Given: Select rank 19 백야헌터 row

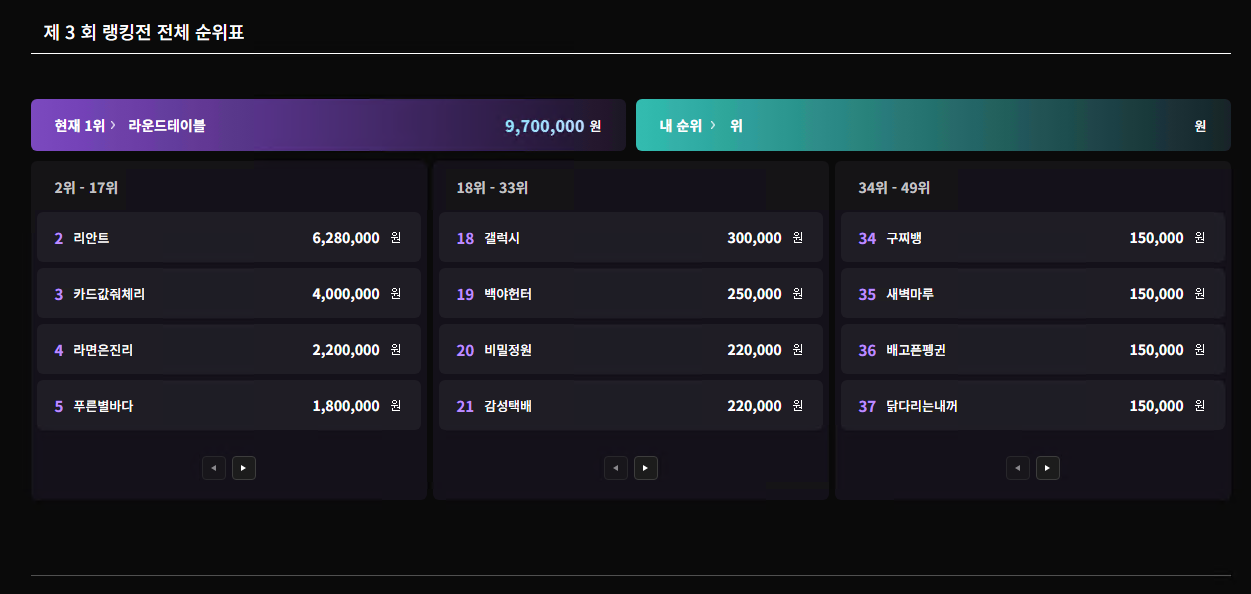Looking at the screenshot, I should tap(630, 293).
